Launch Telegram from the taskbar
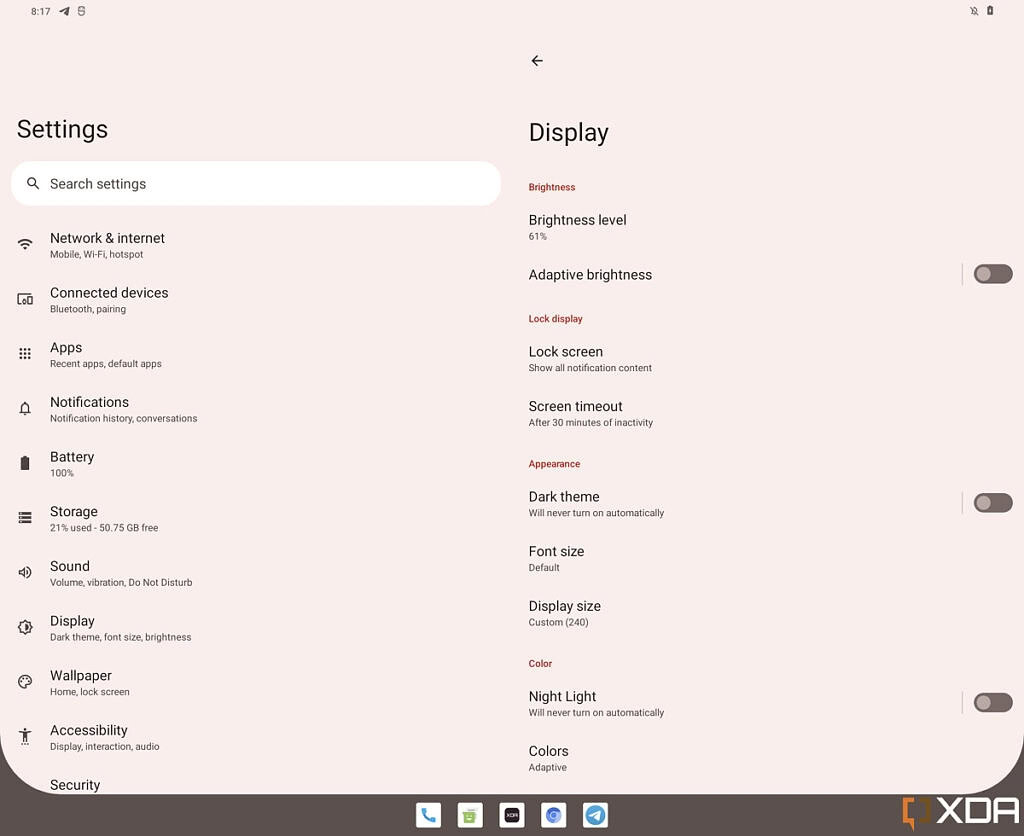The height and width of the screenshot is (836, 1024). tap(595, 815)
